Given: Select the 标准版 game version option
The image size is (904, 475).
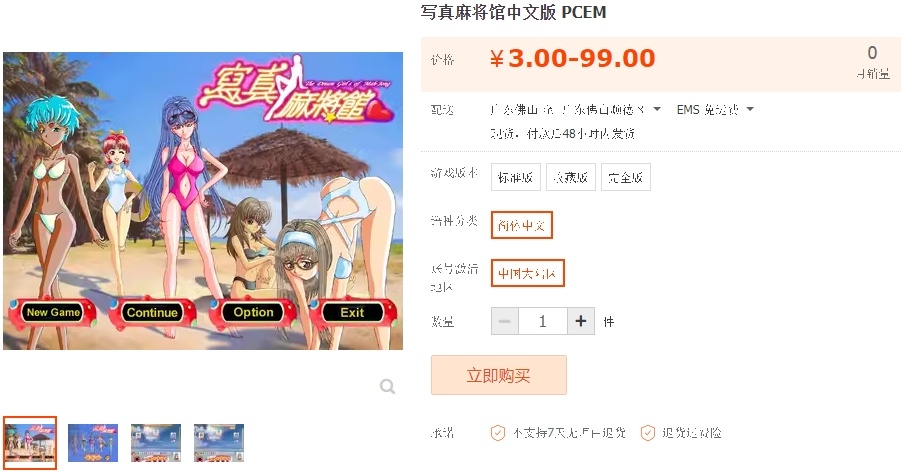Looking at the screenshot, I should (x=515, y=177).
